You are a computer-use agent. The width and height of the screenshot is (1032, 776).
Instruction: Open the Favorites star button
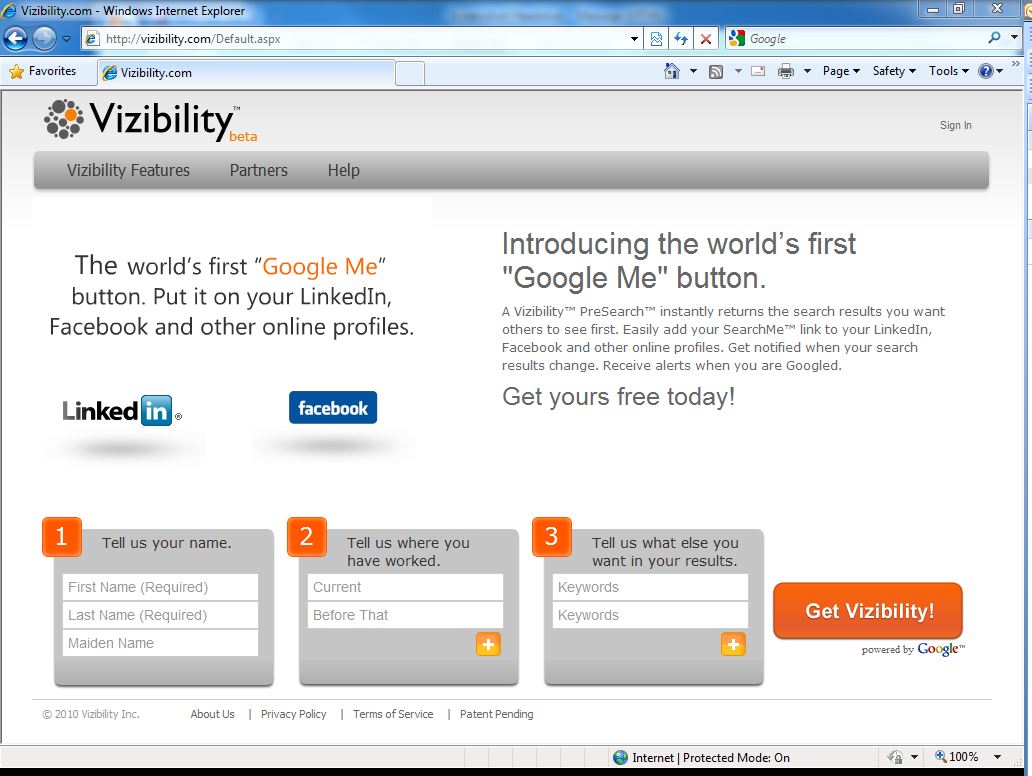[43, 71]
